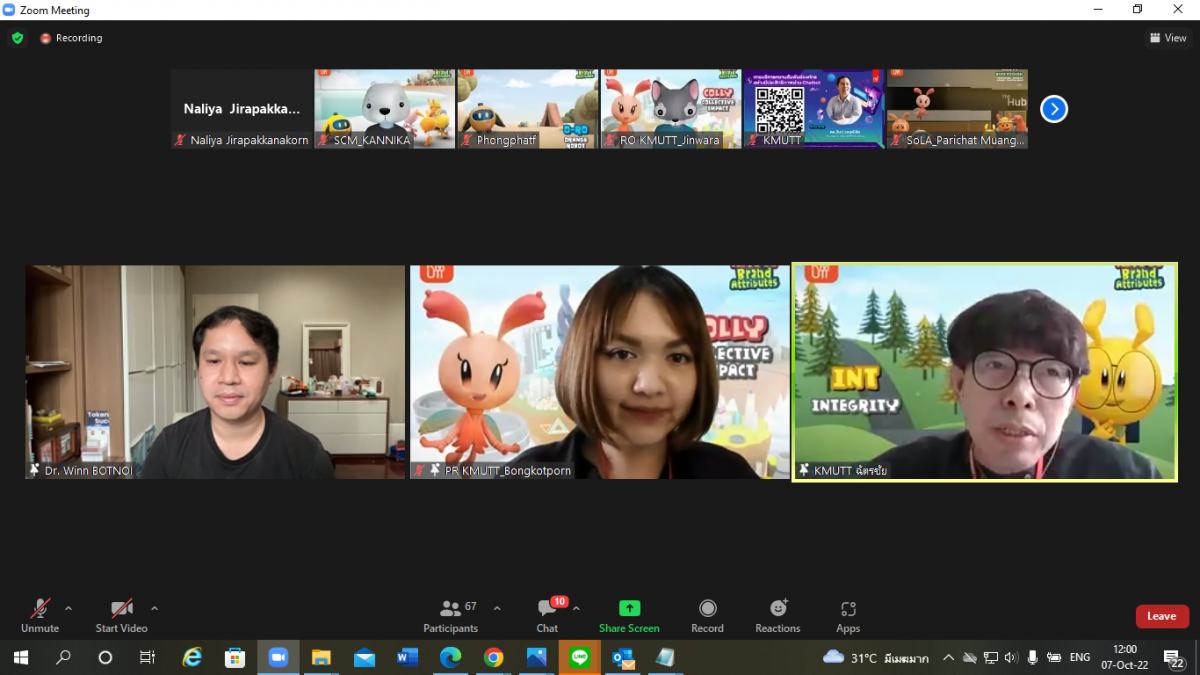Open File Explorer from the taskbar
This screenshot has width=1200, height=675.
click(321, 657)
